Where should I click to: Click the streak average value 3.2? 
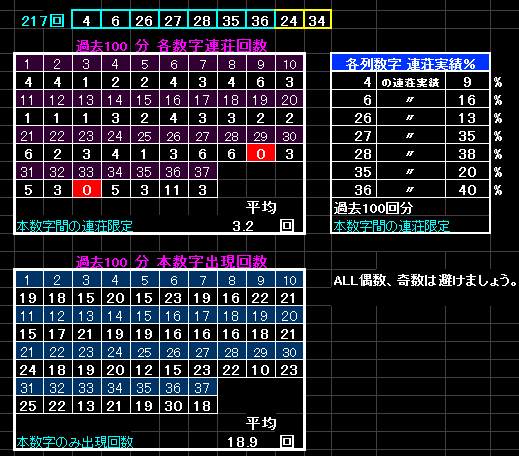[x=243, y=226]
